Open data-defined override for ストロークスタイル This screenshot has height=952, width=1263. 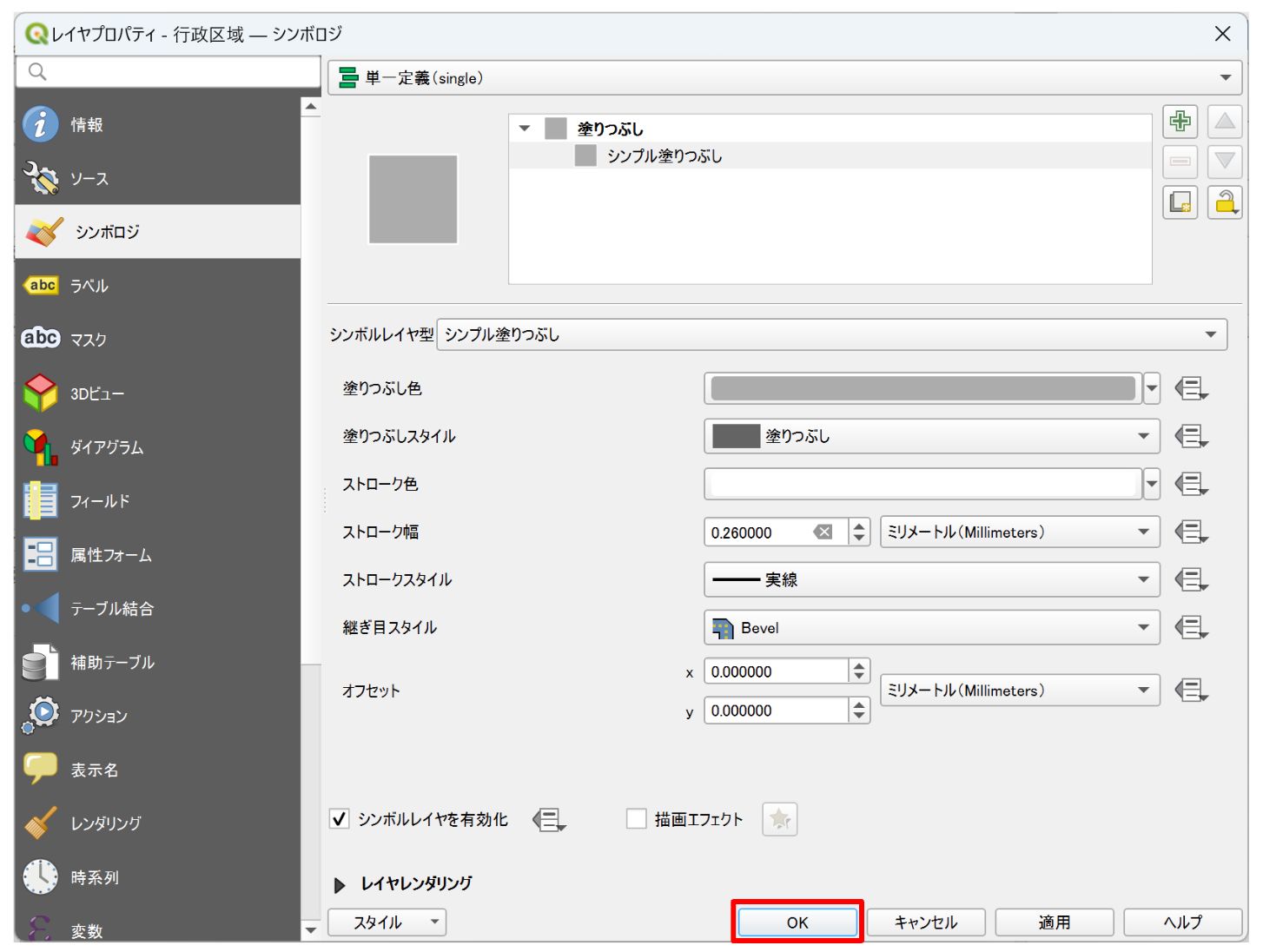(1192, 579)
